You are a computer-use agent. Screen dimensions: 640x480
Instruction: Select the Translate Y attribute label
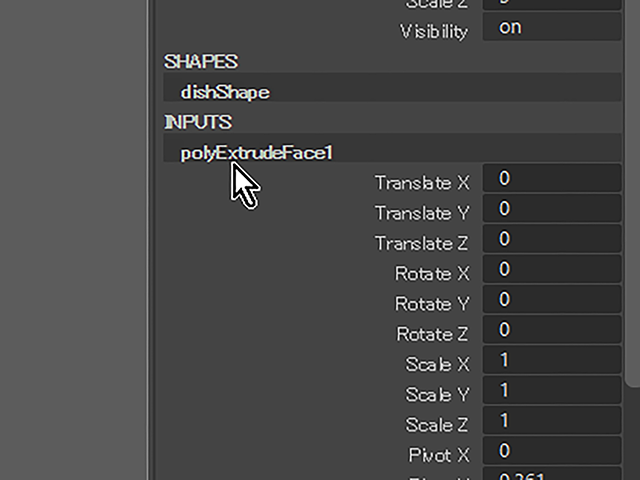click(x=422, y=213)
